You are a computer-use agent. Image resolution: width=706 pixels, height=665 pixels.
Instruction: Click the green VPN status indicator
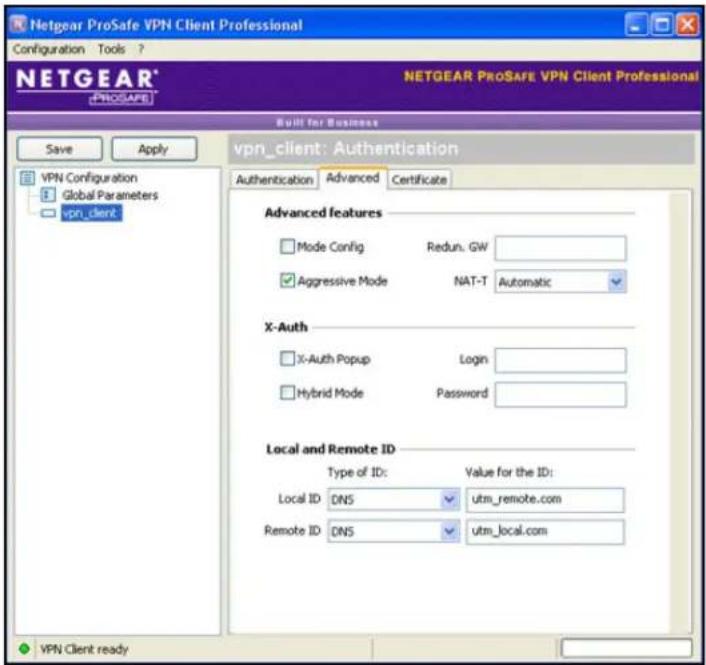pos(24,649)
